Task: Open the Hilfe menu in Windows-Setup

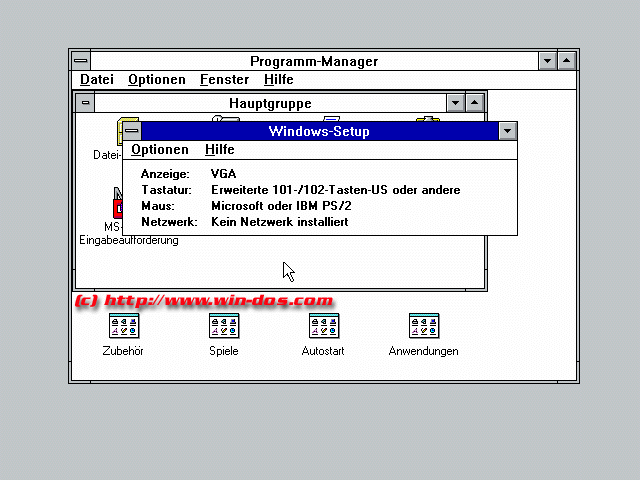Action: tap(219, 150)
